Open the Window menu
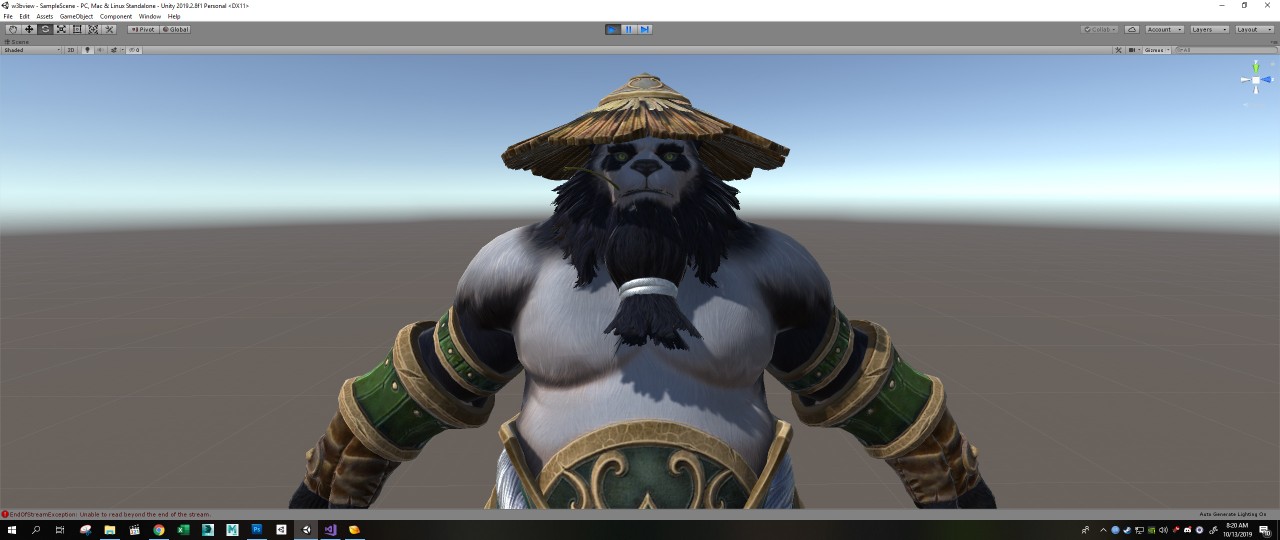Image resolution: width=1280 pixels, height=540 pixels. (150, 16)
